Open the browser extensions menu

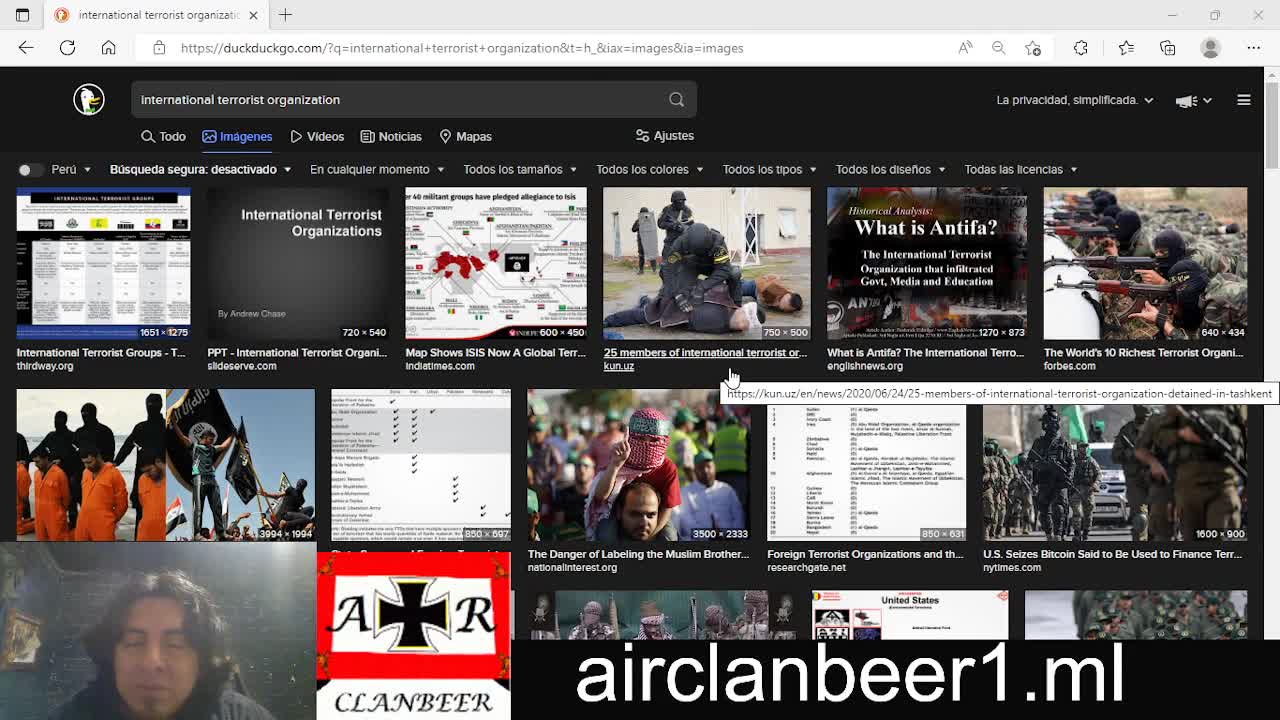pyautogui.click(x=1081, y=48)
